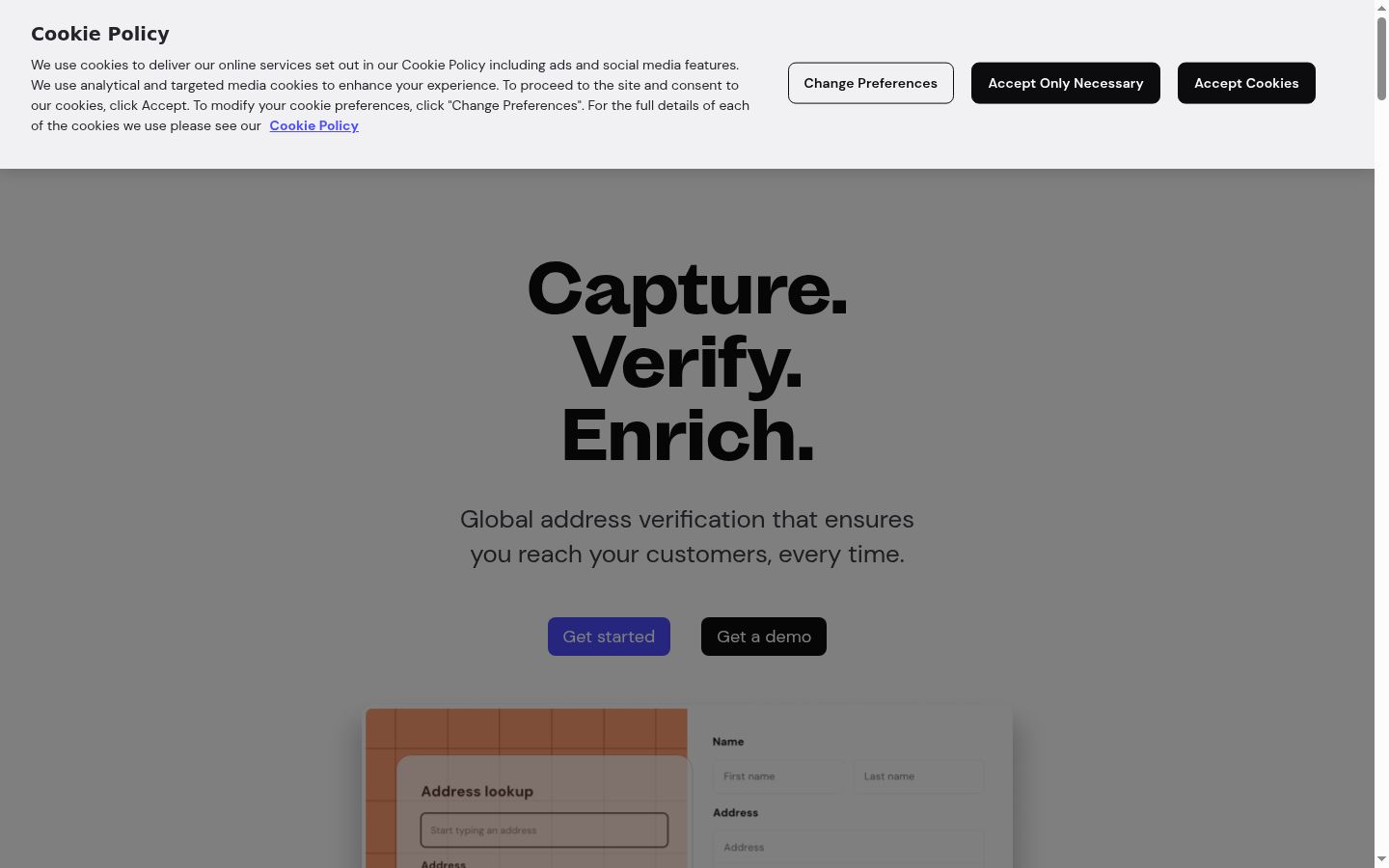The width and height of the screenshot is (1389, 868).
Task: Click the Address field under the Name fields
Action: 848,848
